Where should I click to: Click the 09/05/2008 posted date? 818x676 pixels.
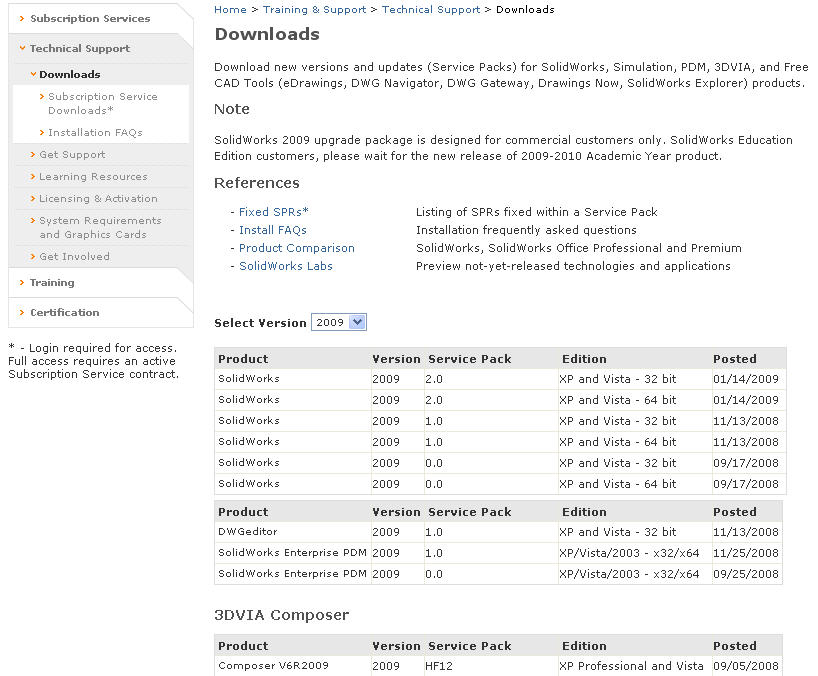[745, 666]
